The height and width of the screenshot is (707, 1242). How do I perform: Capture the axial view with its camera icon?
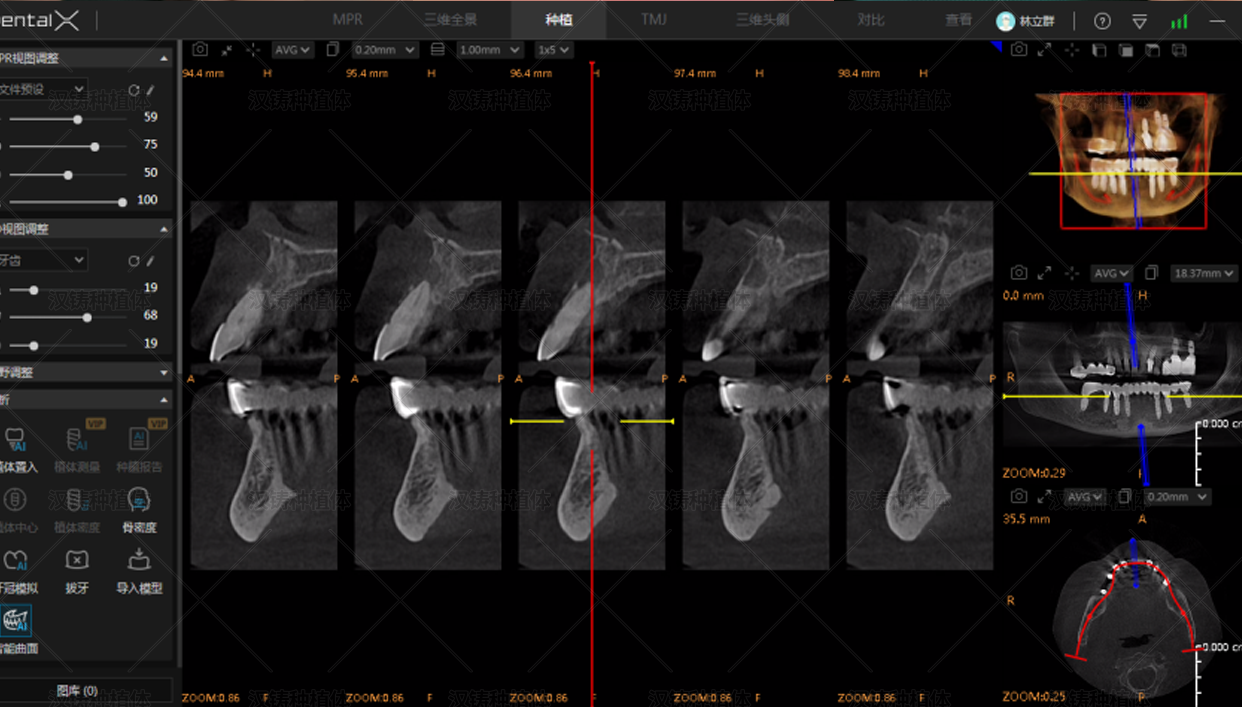(1018, 496)
